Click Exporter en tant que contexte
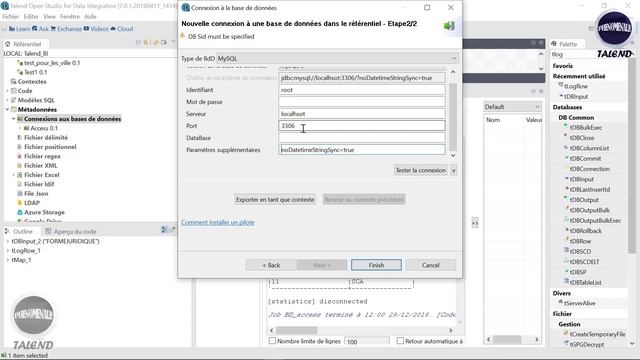This screenshot has width=640, height=360. click(x=275, y=200)
